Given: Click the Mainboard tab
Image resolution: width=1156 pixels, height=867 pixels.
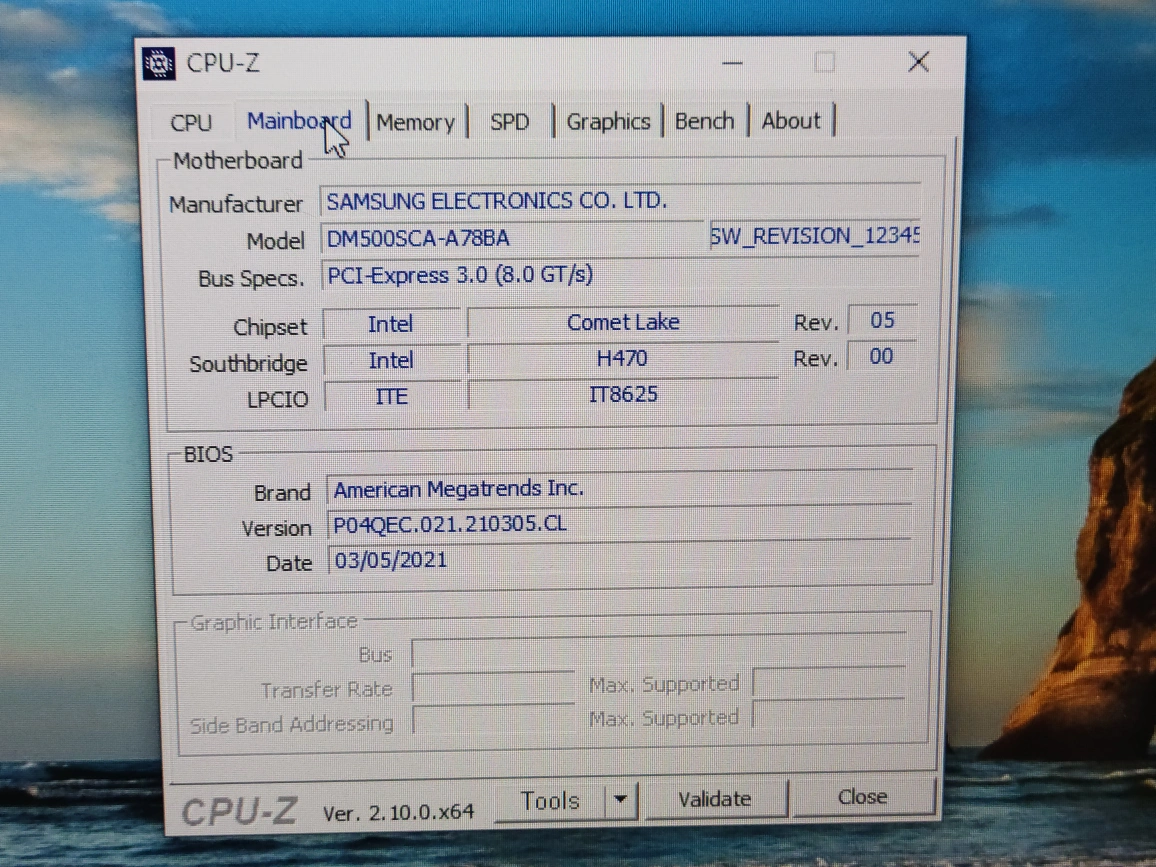Looking at the screenshot, I should 298,121.
